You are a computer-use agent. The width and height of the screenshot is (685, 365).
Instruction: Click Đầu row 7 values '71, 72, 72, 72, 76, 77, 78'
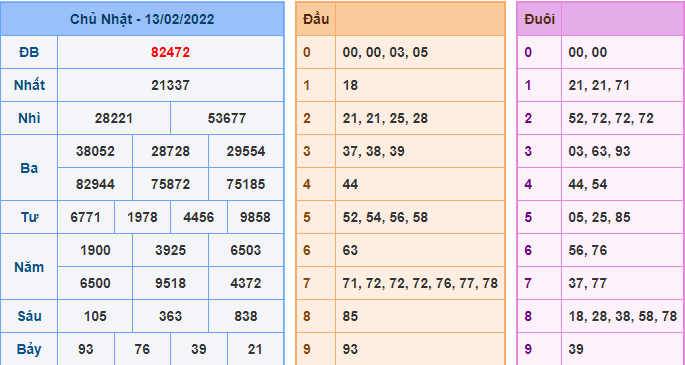(x=420, y=283)
